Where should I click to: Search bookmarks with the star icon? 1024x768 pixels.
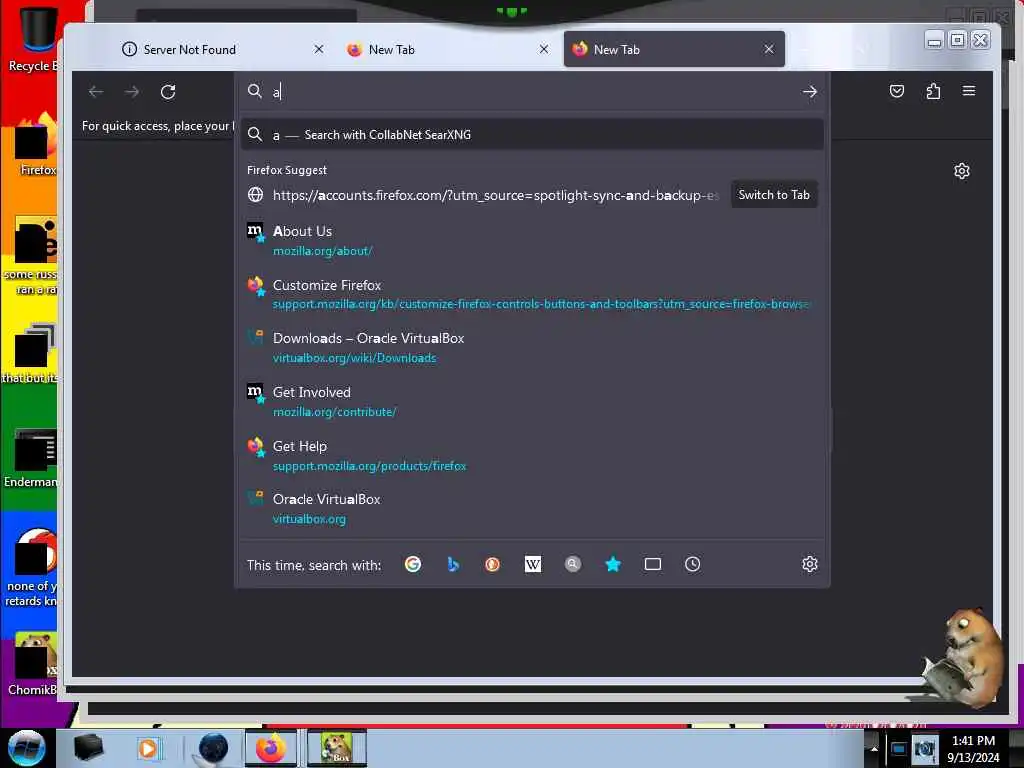coord(613,564)
